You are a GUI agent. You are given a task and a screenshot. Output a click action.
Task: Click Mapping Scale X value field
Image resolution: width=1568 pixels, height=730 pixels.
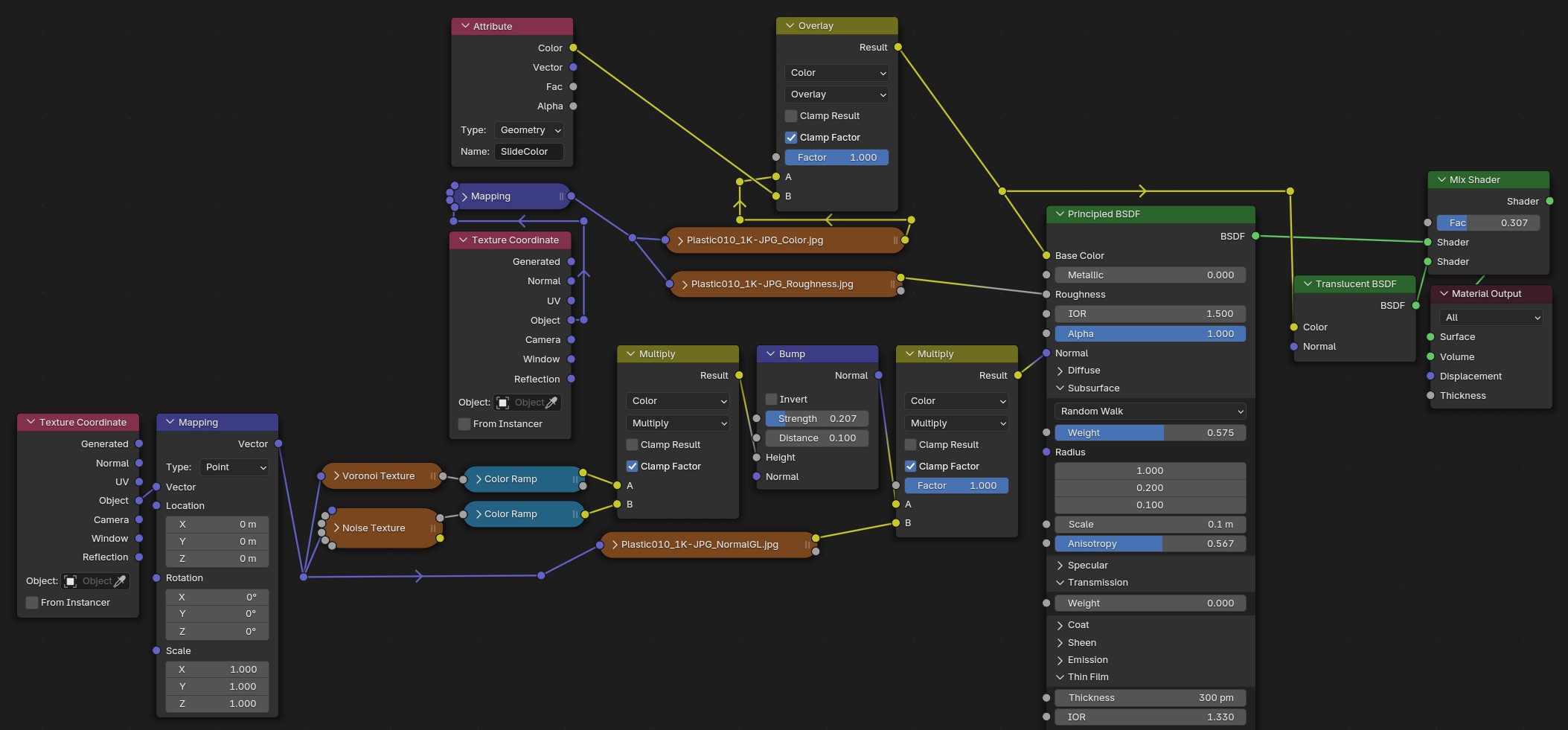tap(217, 670)
